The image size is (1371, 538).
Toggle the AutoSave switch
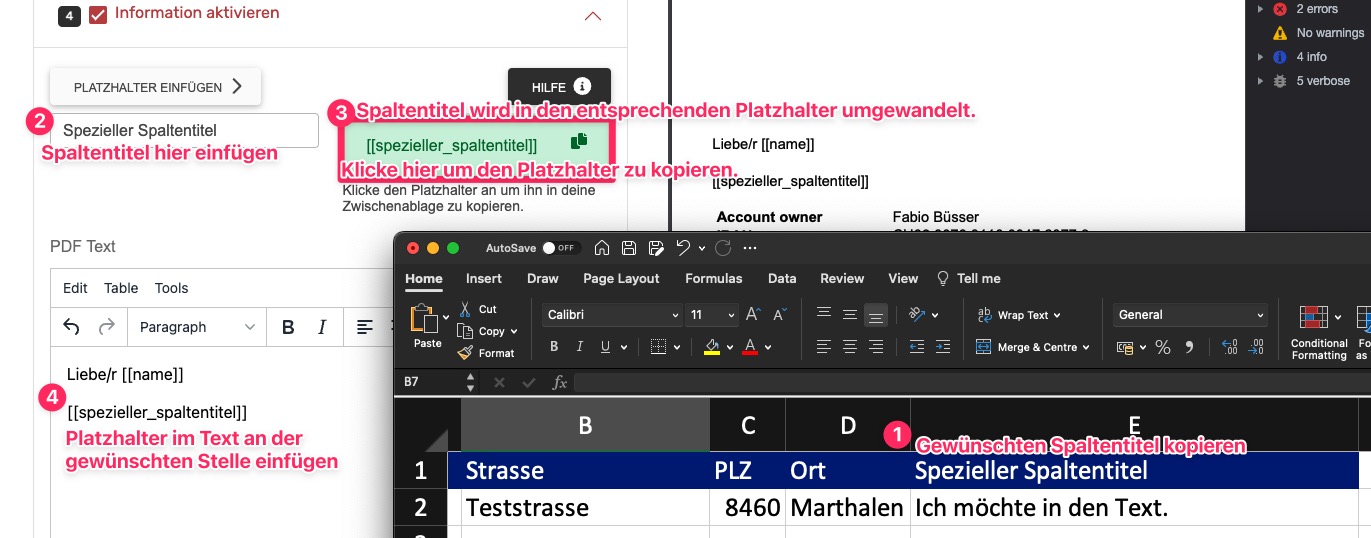click(x=560, y=248)
